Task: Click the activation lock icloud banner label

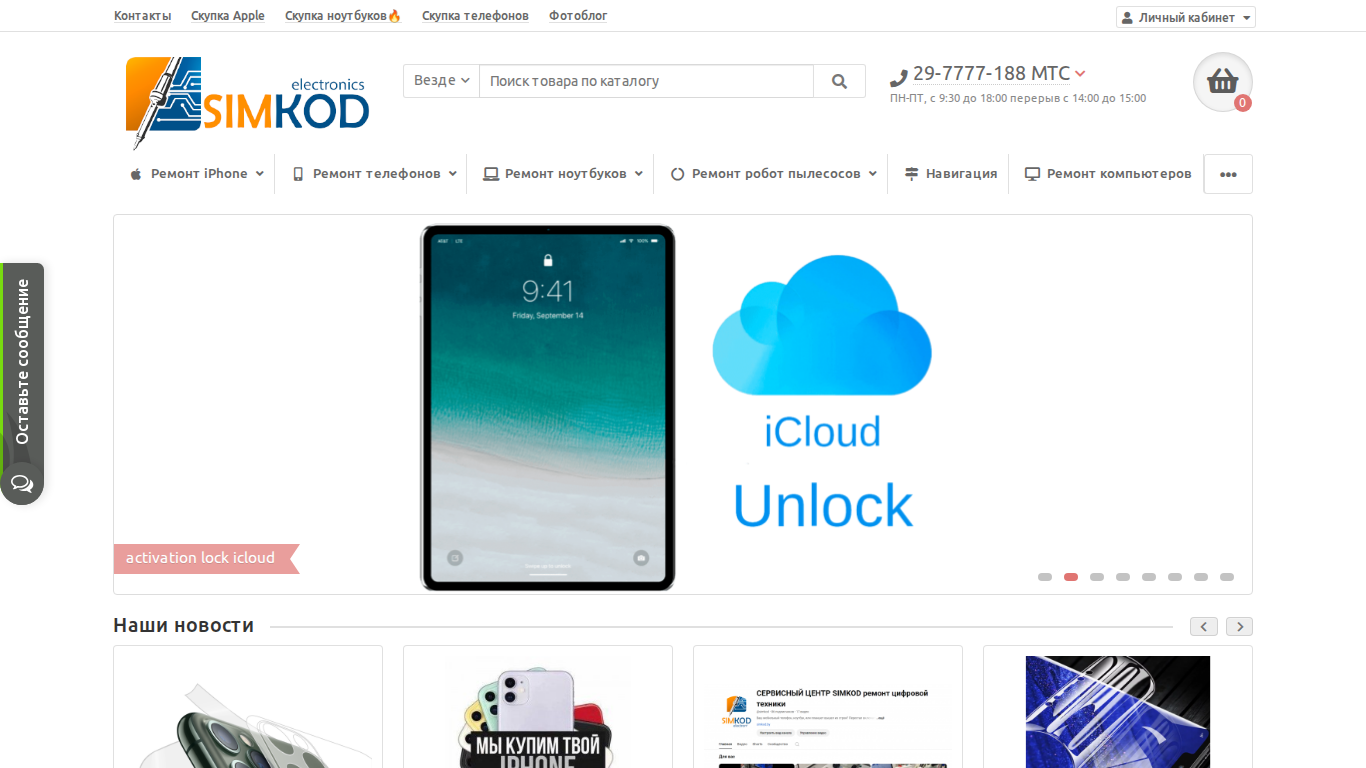Action: (206, 559)
